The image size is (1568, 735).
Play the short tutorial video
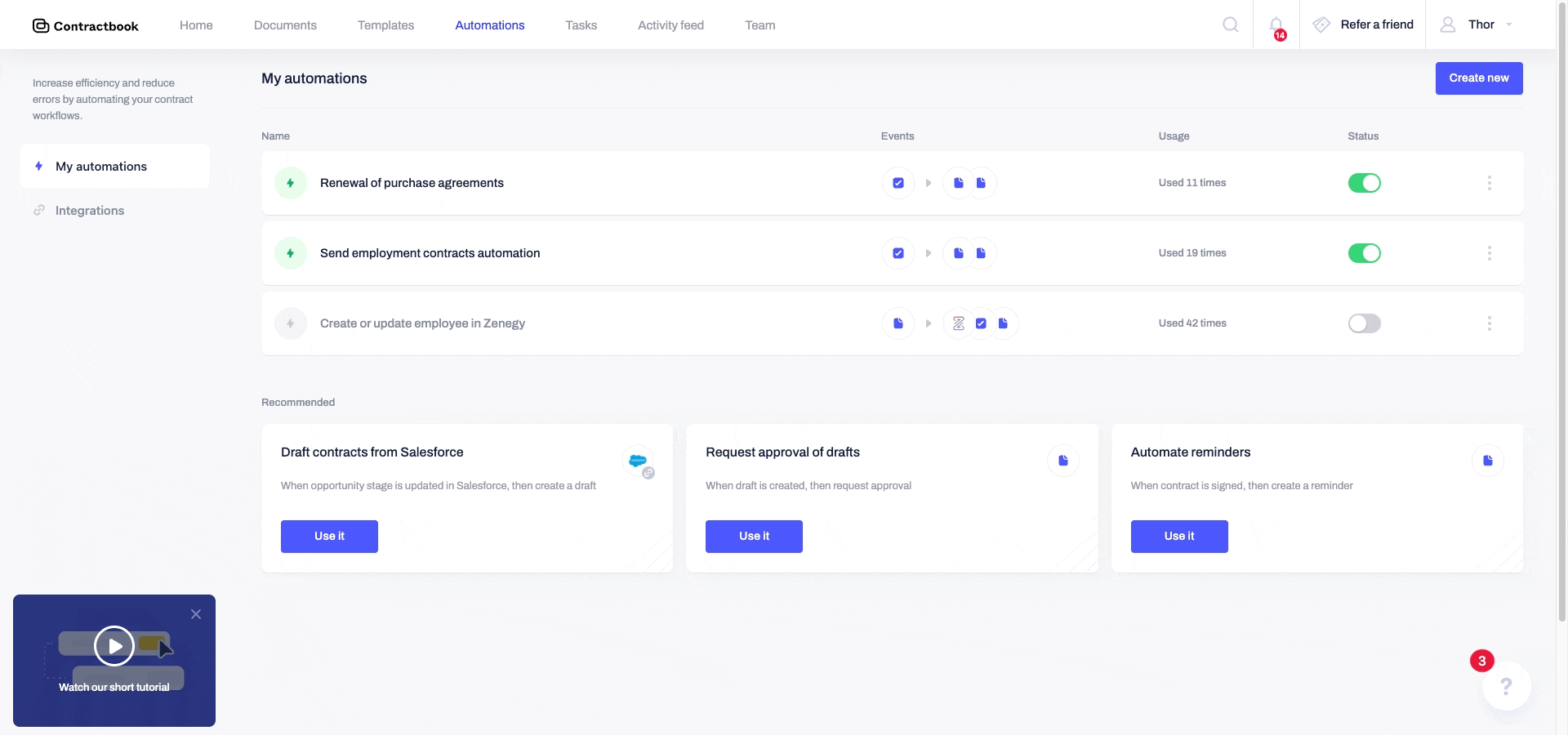(x=114, y=646)
